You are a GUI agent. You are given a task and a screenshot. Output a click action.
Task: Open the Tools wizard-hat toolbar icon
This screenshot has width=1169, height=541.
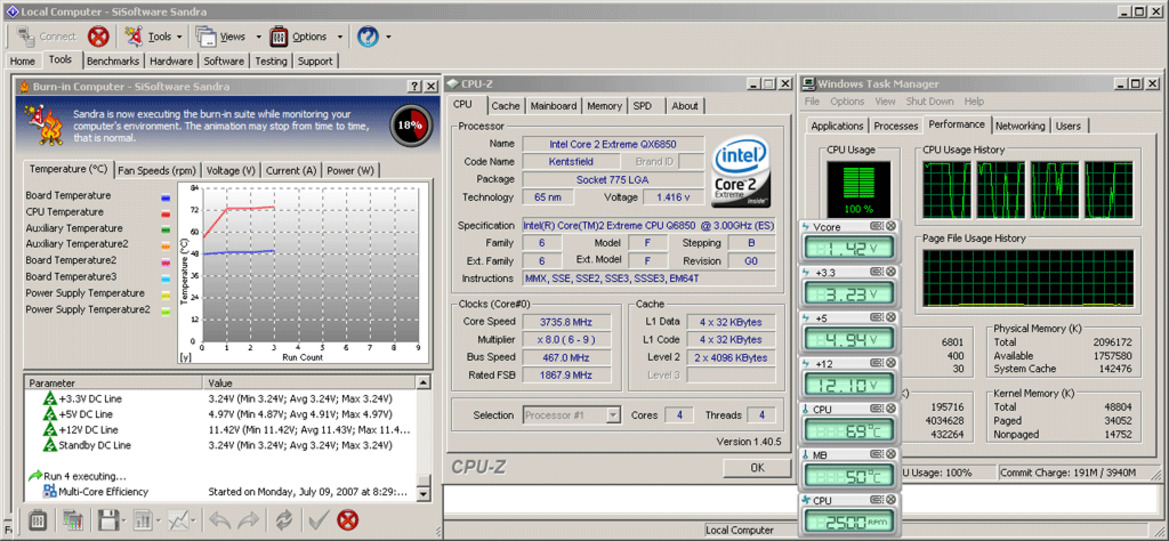click(x=134, y=36)
